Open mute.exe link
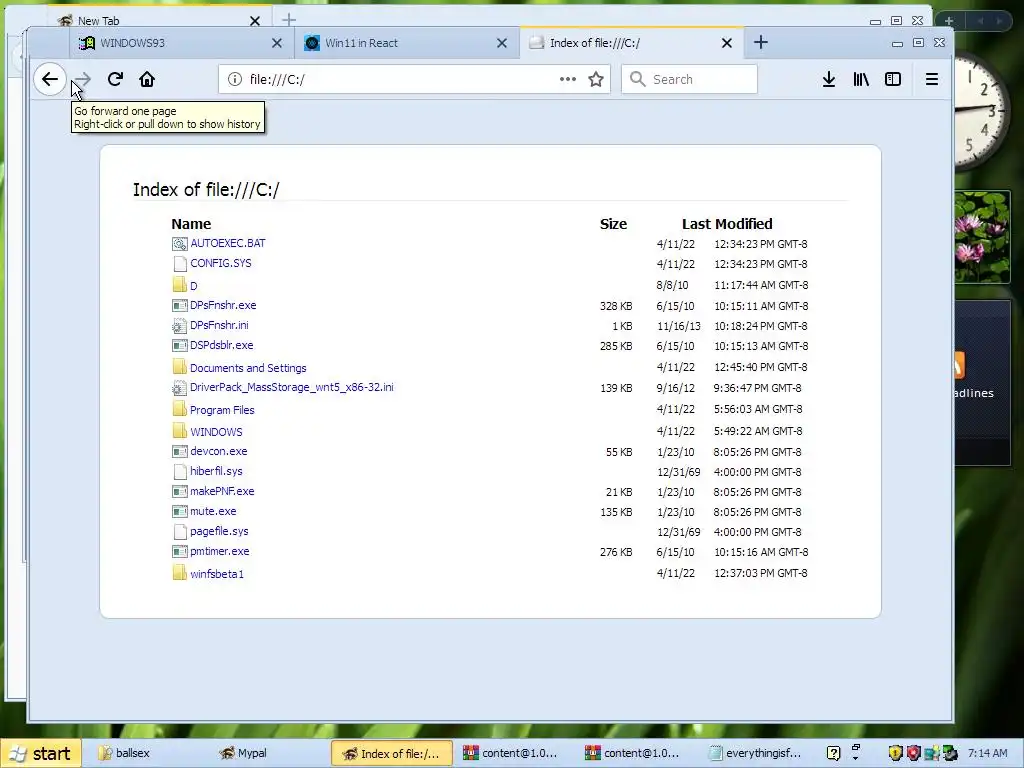The height and width of the screenshot is (768, 1024). click(213, 511)
